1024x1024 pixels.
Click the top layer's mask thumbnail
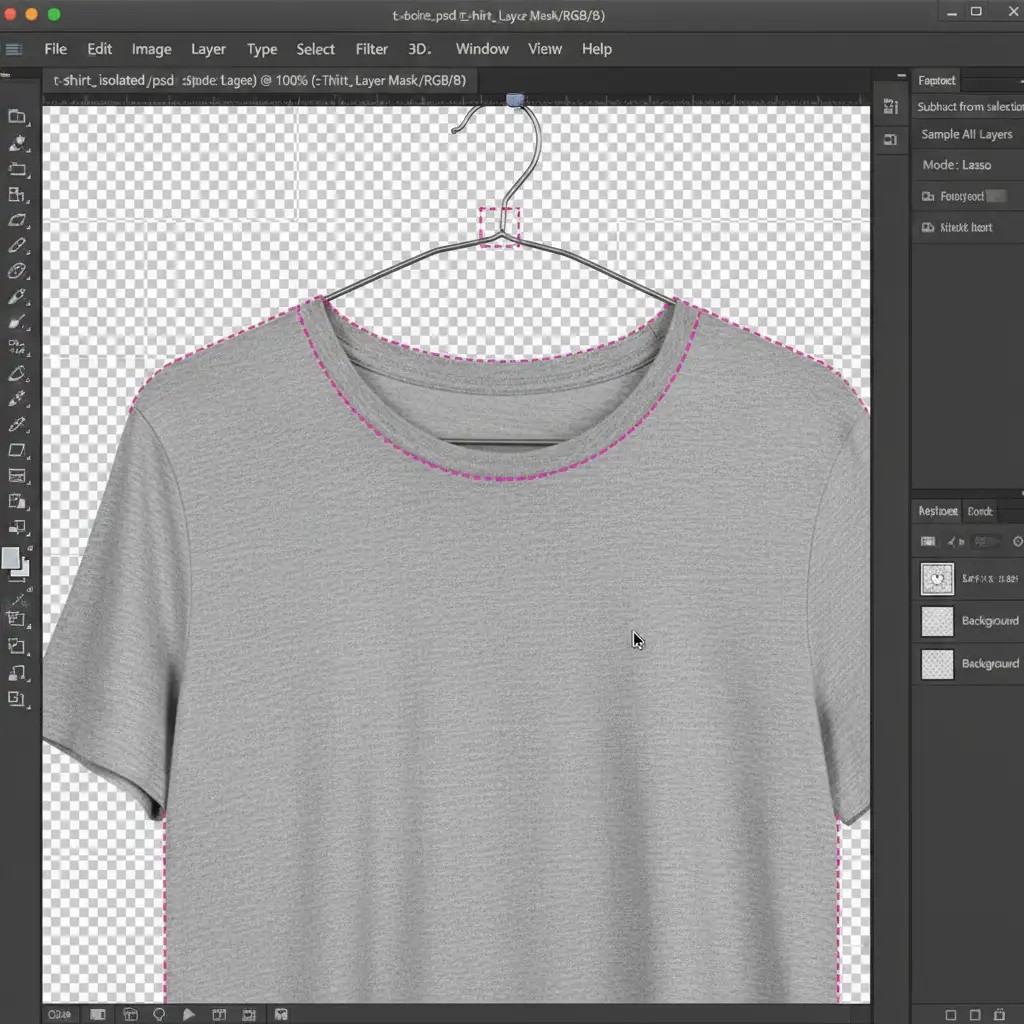point(937,578)
